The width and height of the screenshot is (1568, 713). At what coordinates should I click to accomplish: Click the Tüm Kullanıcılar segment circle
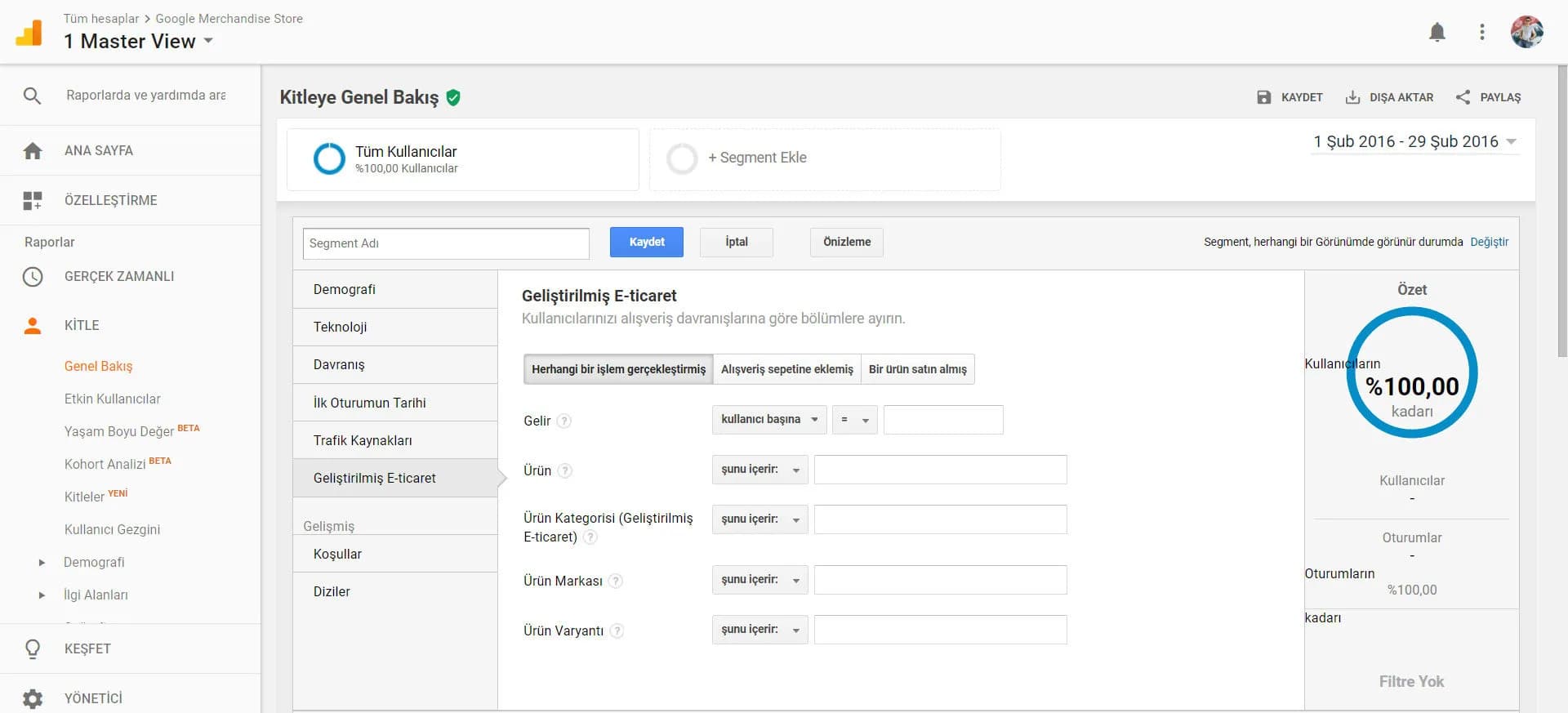point(329,158)
